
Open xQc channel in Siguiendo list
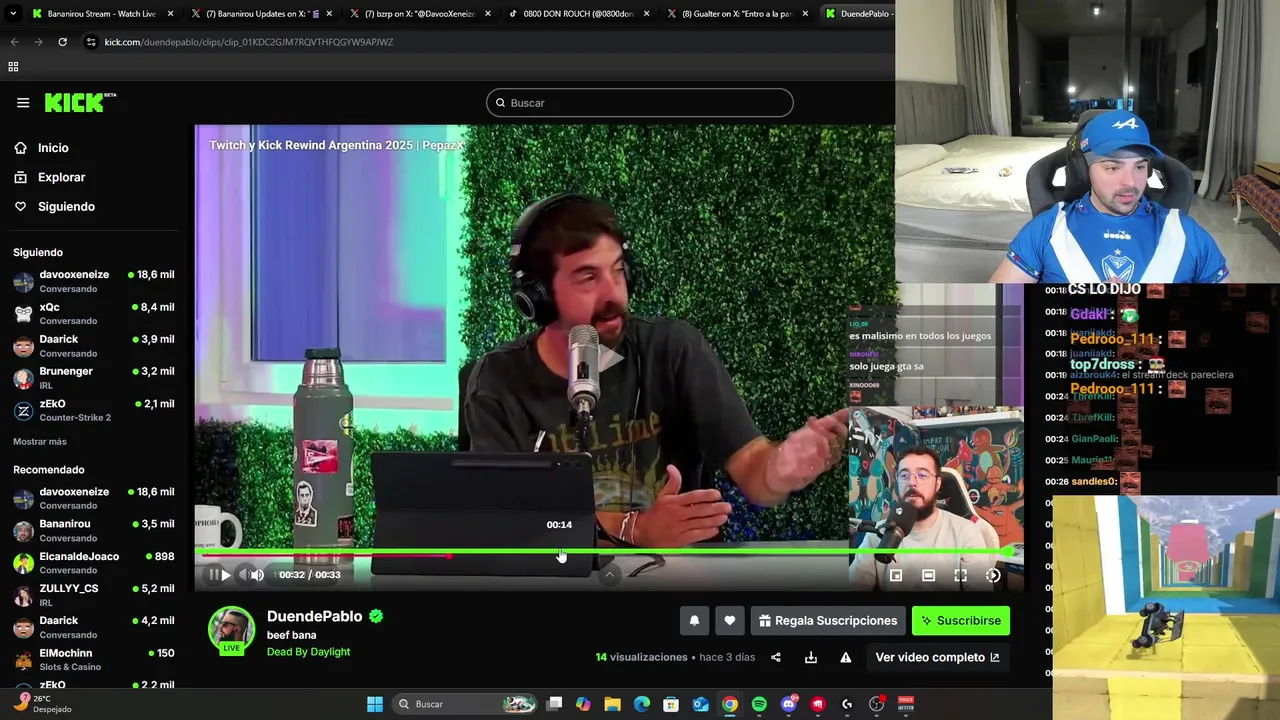coord(94,313)
